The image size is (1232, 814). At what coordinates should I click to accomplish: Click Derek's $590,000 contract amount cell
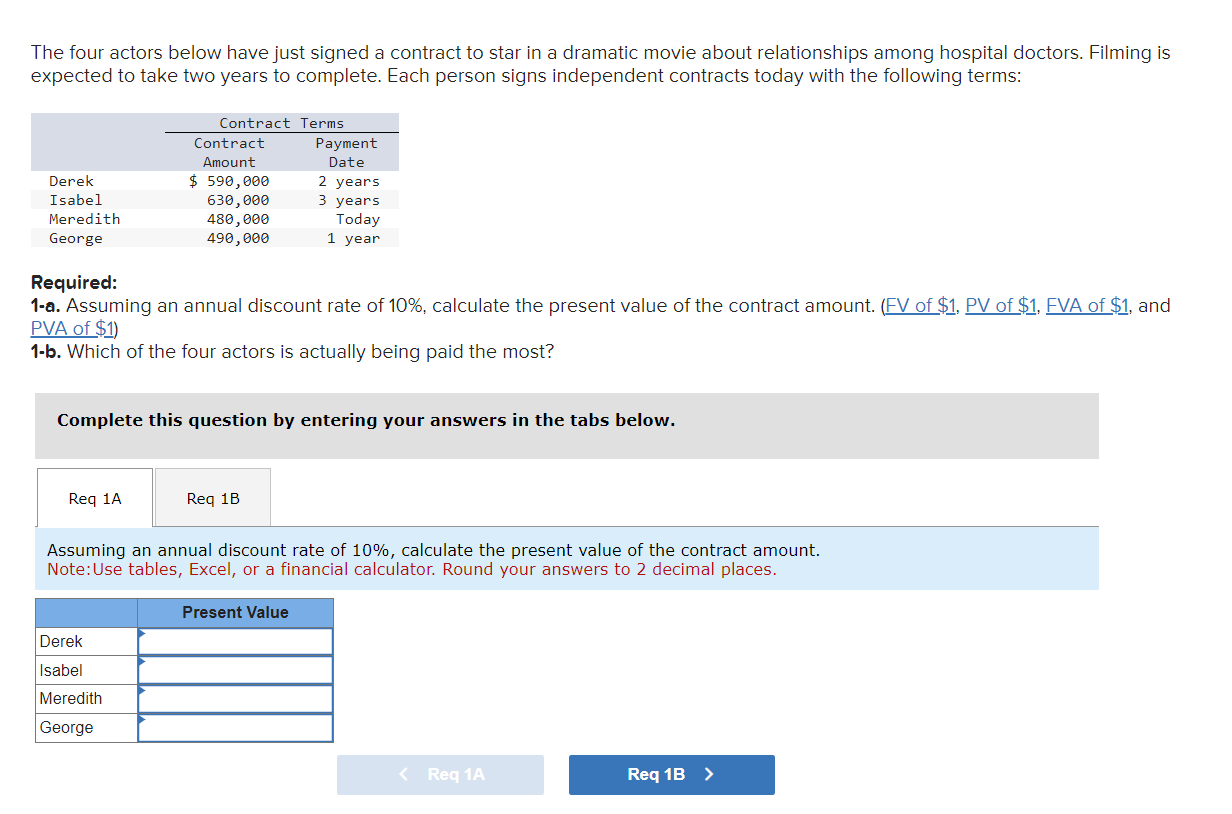[x=230, y=181]
